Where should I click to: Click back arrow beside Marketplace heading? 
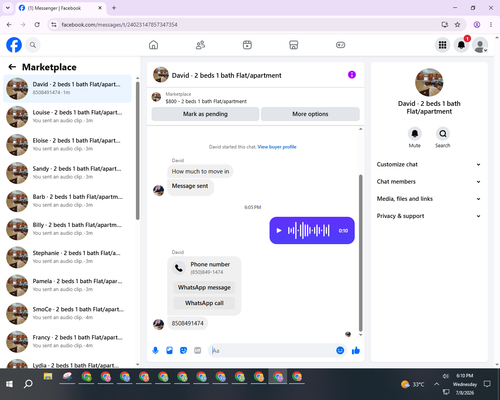tap(12, 67)
